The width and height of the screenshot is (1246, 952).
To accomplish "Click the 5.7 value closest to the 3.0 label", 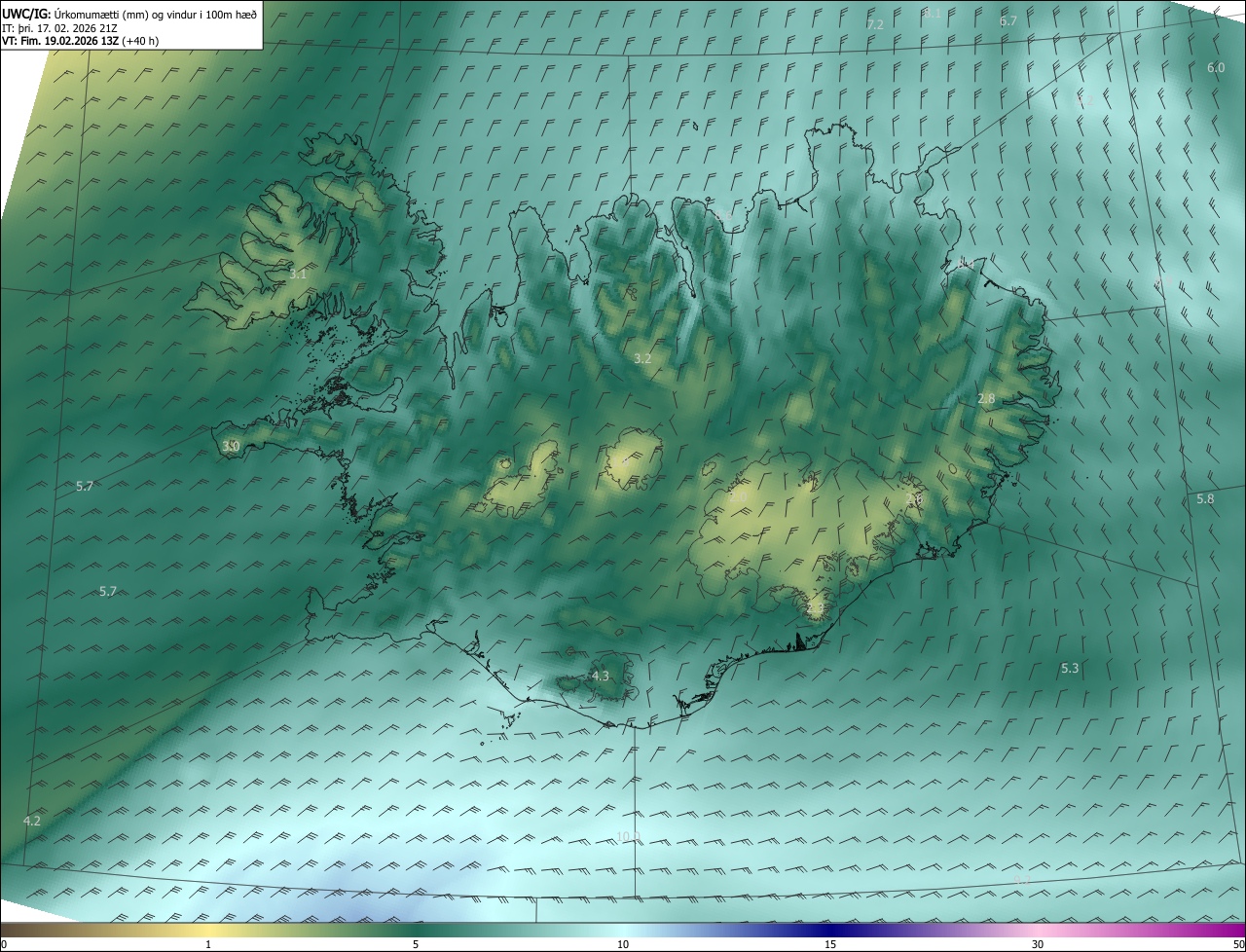I will (85, 487).
